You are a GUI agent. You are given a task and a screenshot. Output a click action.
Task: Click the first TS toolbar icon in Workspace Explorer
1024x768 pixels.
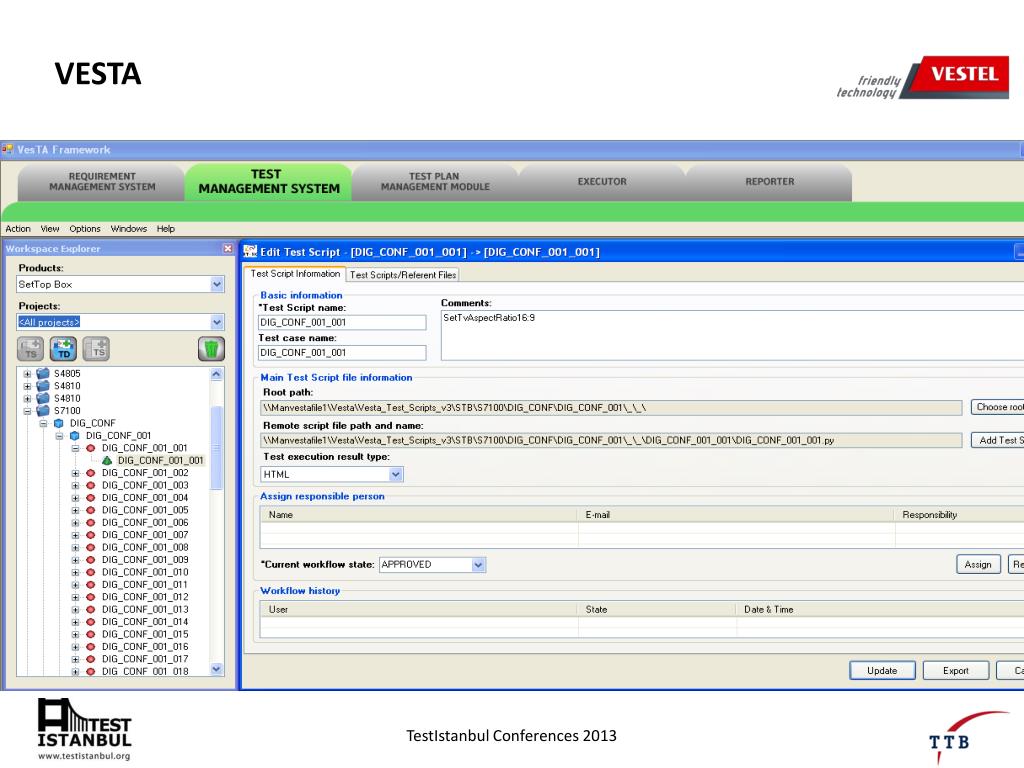pos(30,349)
